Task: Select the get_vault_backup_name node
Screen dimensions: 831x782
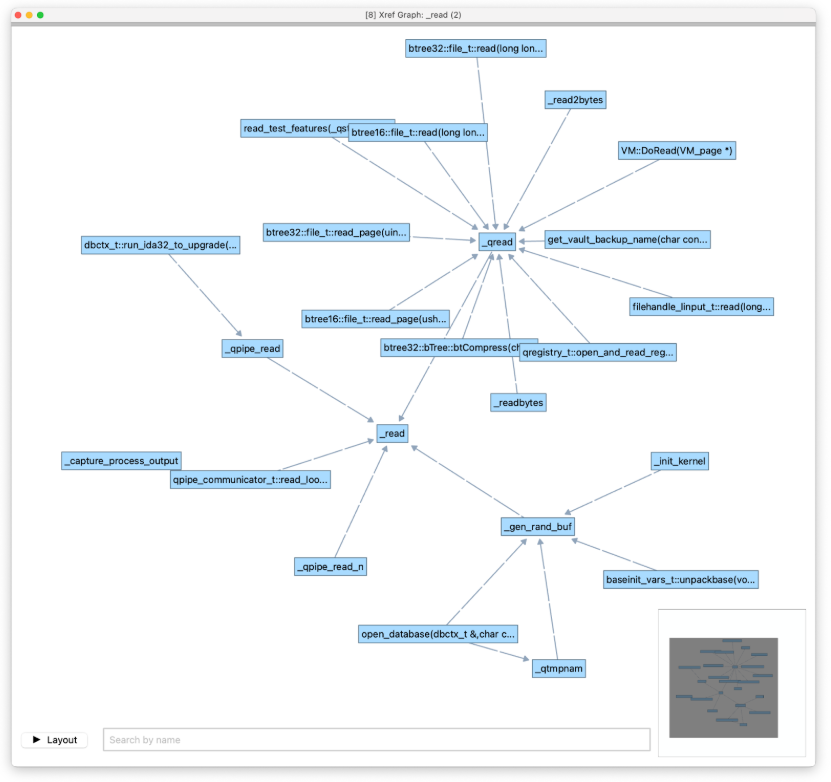Action: click(628, 239)
